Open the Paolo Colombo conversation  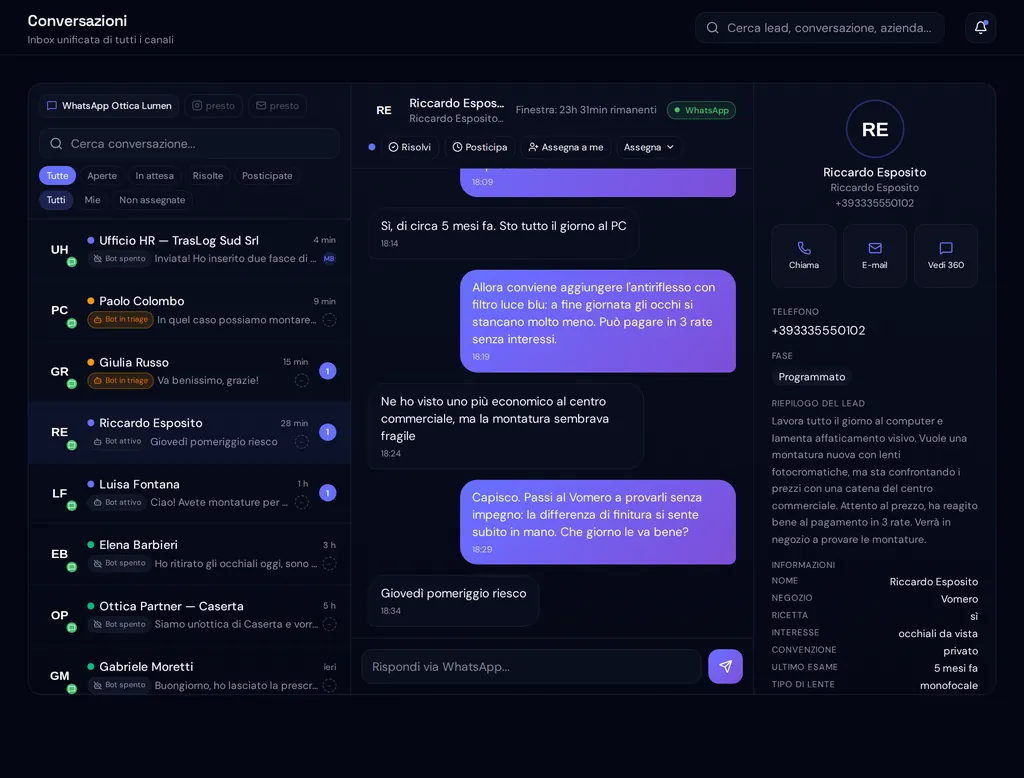pyautogui.click(x=189, y=310)
